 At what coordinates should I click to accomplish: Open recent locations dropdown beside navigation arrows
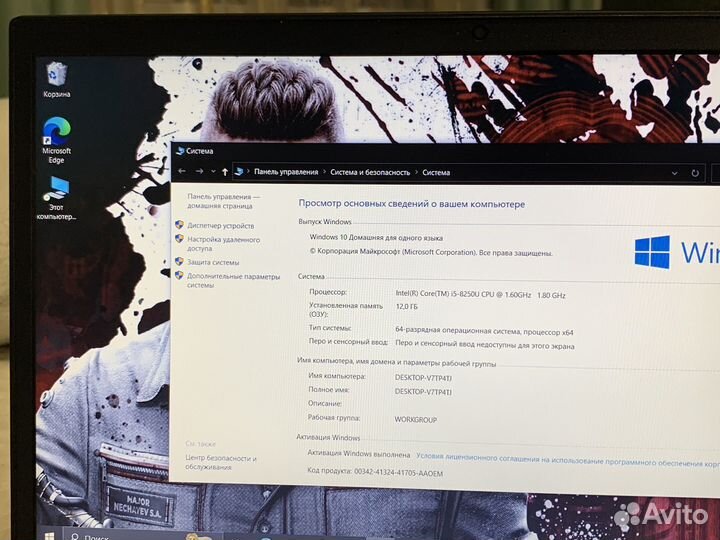213,172
